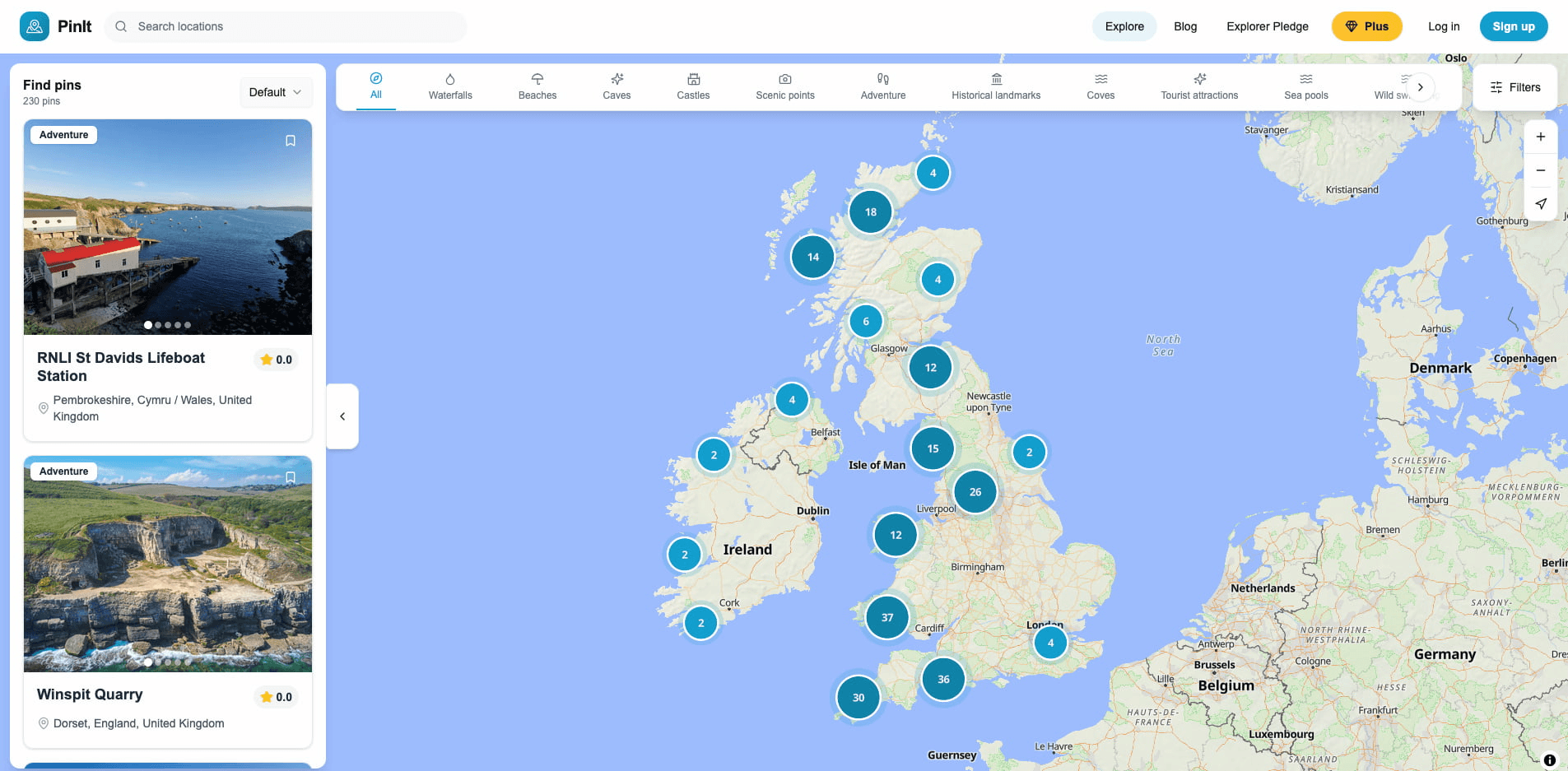Select the Castles category icon
The image size is (1568, 771).
click(x=694, y=79)
